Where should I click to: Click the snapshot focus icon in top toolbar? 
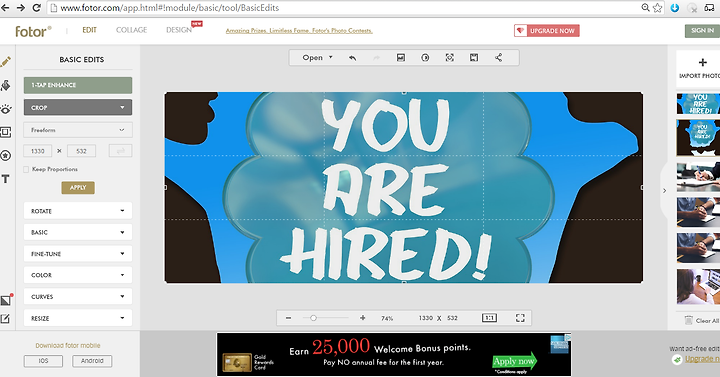[x=450, y=58]
